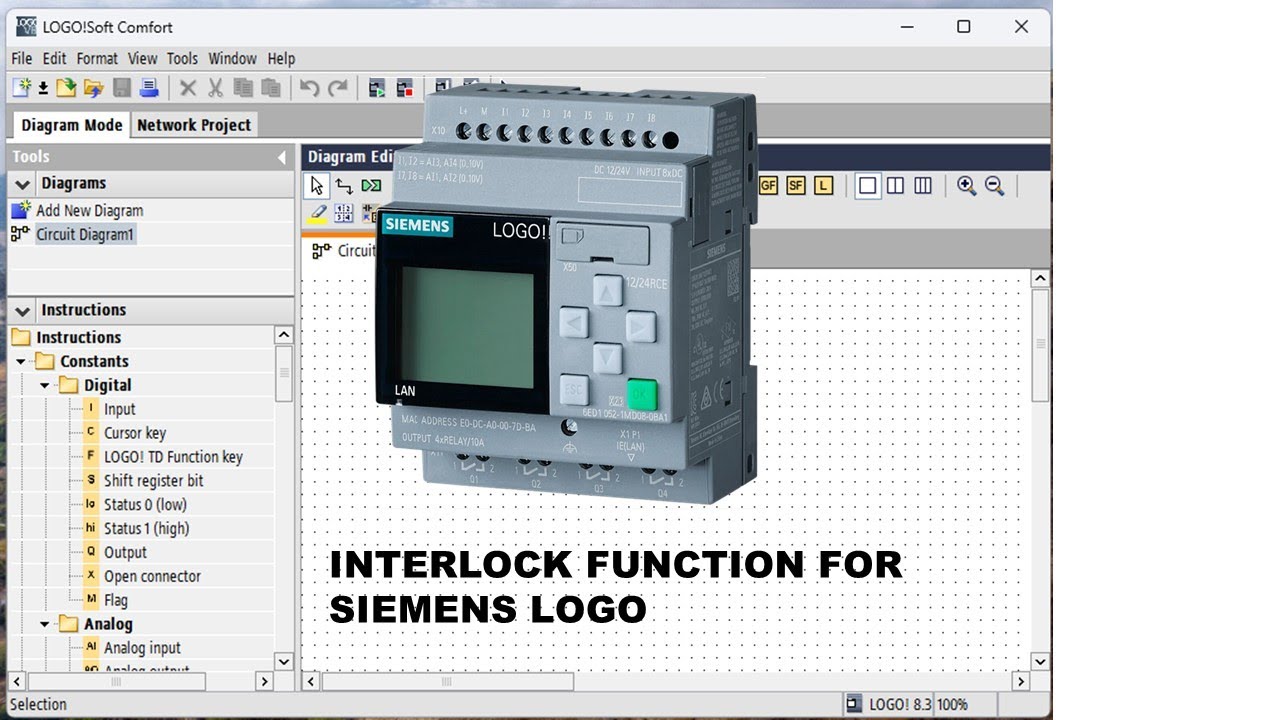Select the Connect wiring tool
This screenshot has width=1280, height=720.
click(344, 186)
